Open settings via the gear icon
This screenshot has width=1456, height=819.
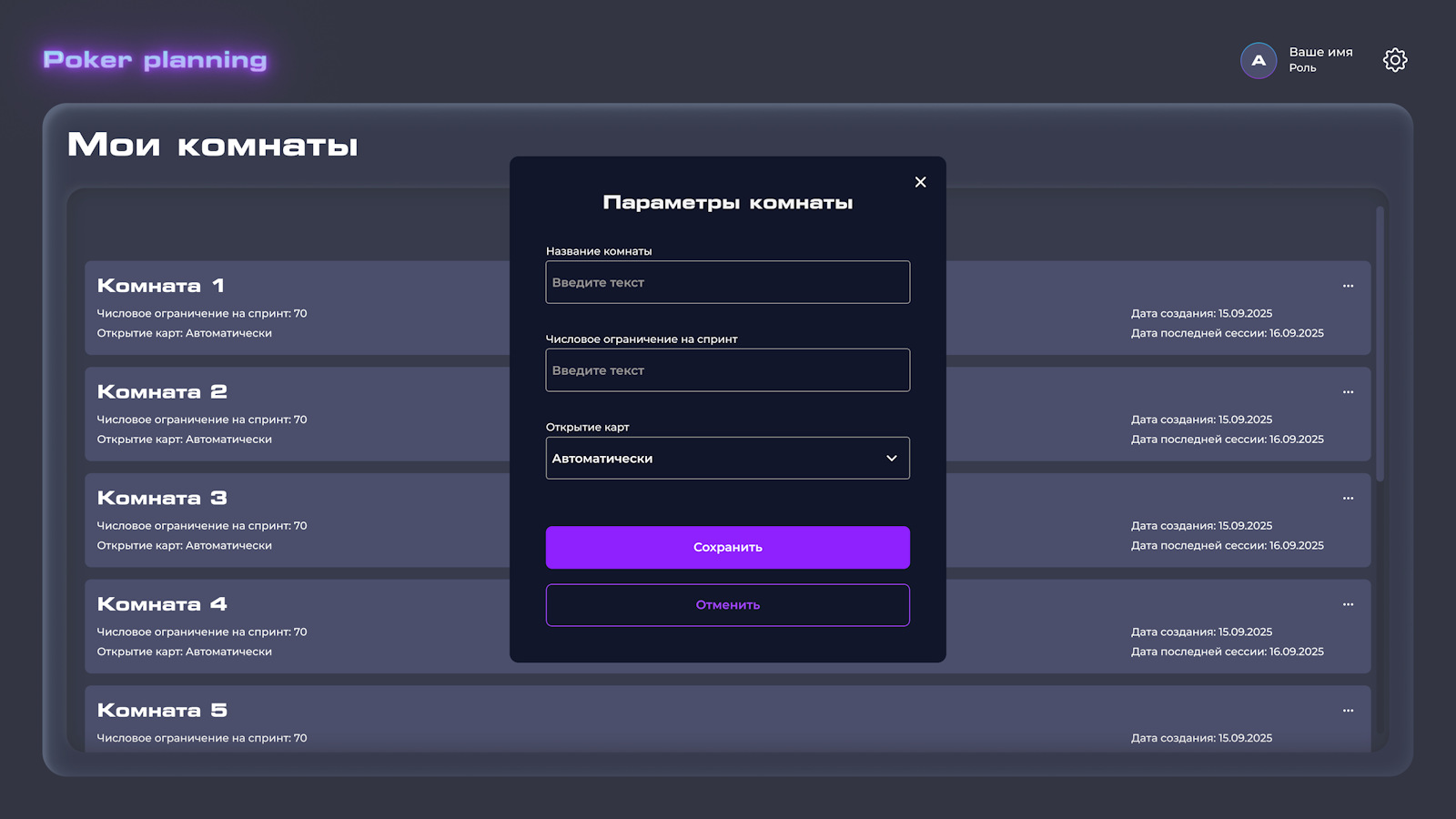1395,60
